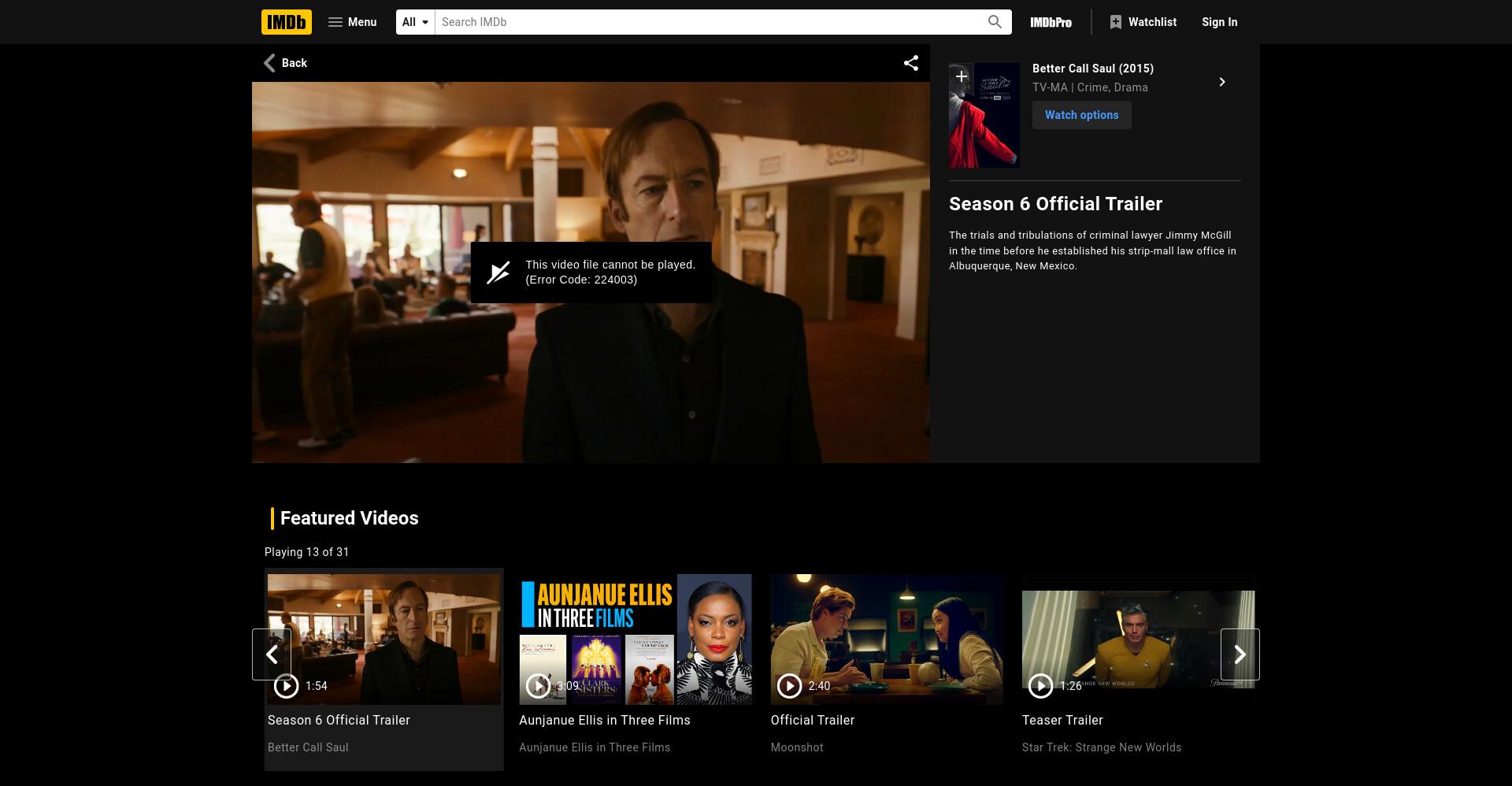The width and height of the screenshot is (1512, 786).
Task: Open Aunjanue Ellis in Three Films title link
Action: [x=605, y=720]
